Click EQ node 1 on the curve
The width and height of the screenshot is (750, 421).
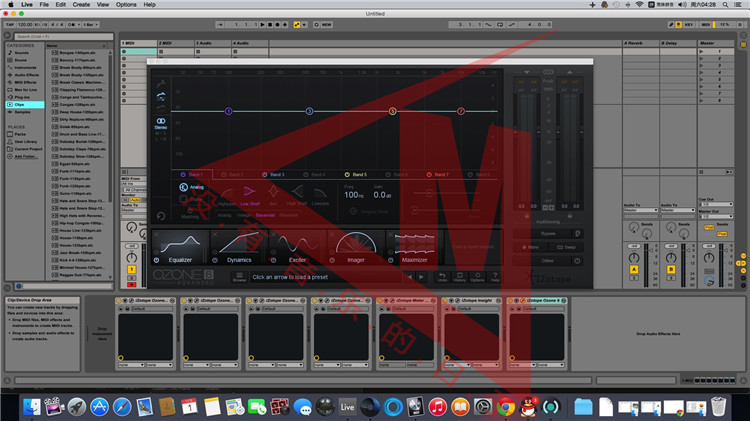tap(229, 111)
